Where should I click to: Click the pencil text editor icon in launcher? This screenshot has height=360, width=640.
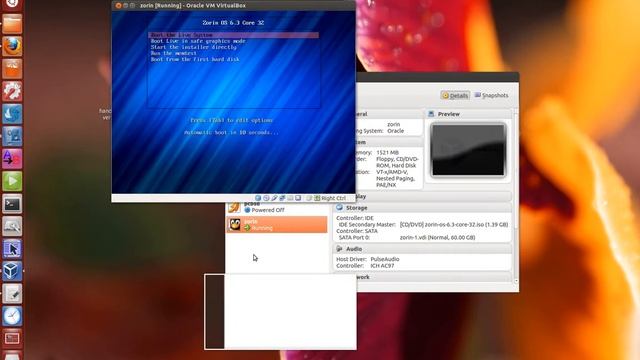[12, 293]
